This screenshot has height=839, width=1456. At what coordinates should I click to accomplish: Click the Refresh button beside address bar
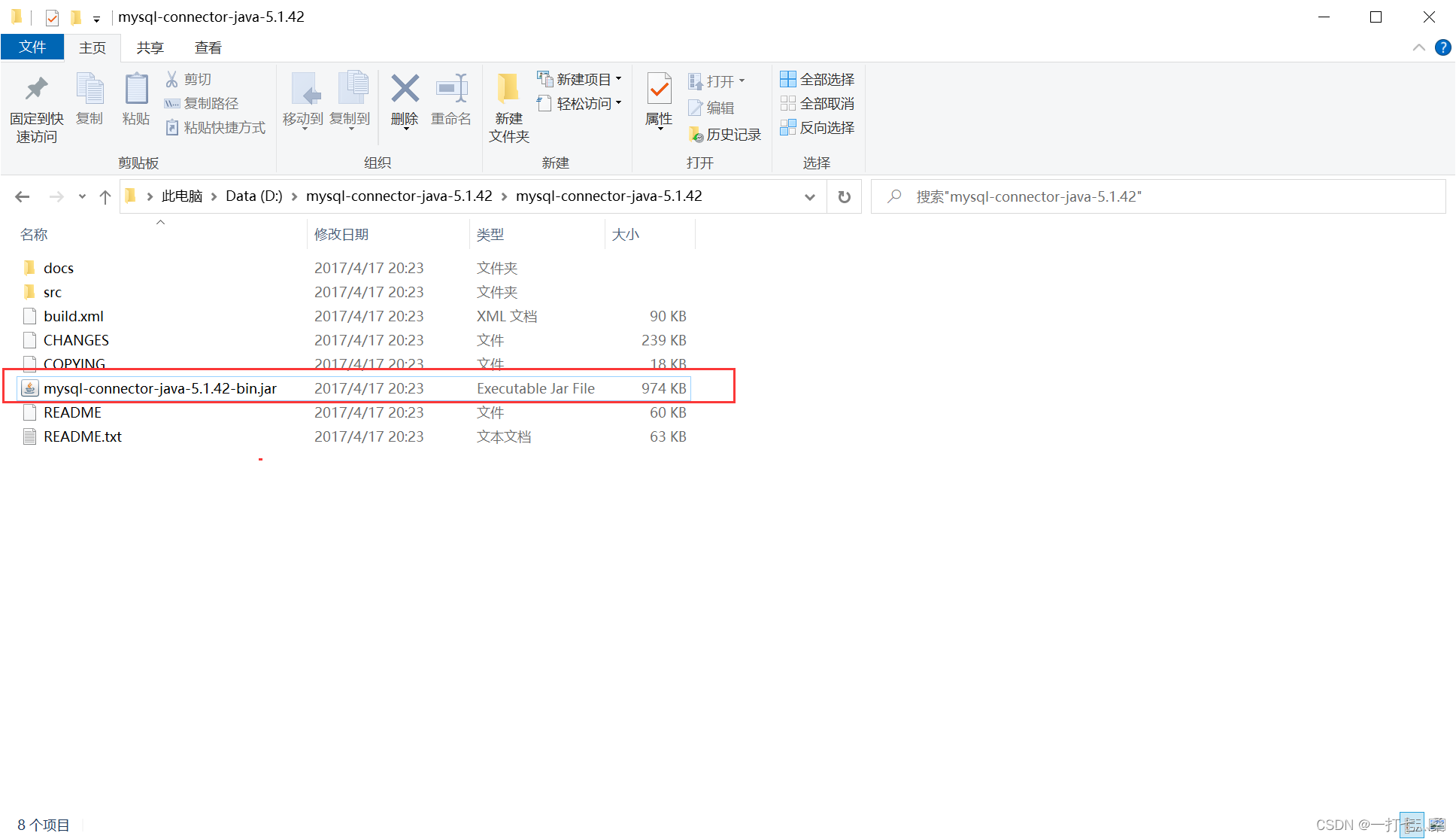(x=844, y=197)
